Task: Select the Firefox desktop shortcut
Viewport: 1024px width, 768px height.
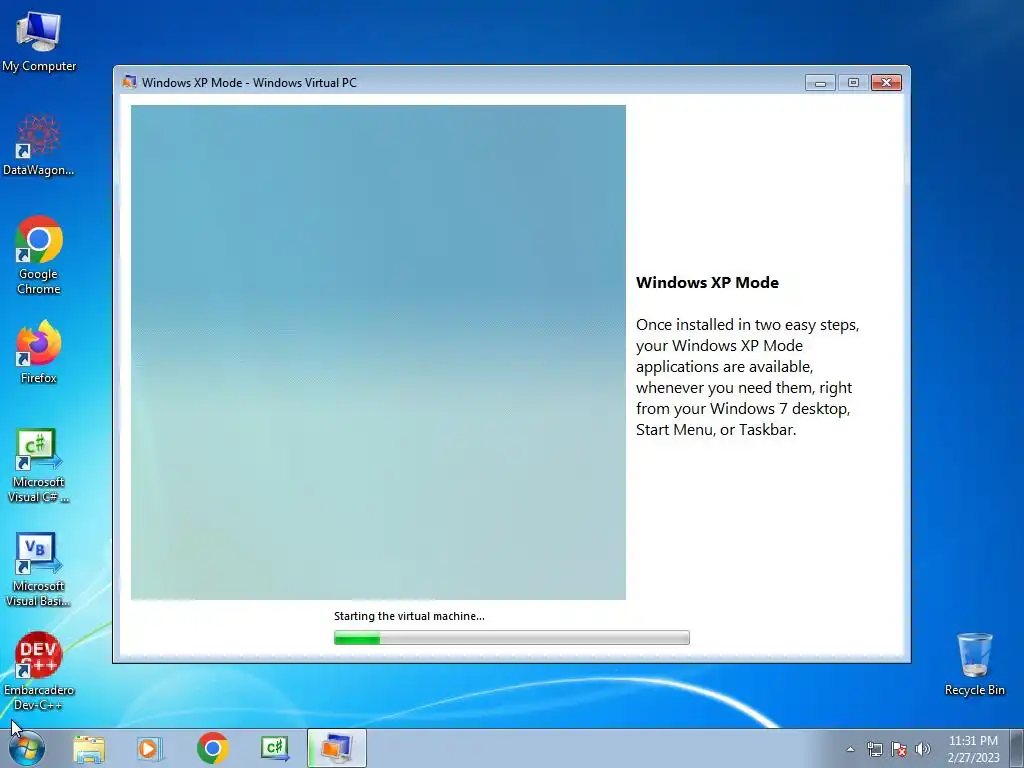Action: [x=39, y=351]
